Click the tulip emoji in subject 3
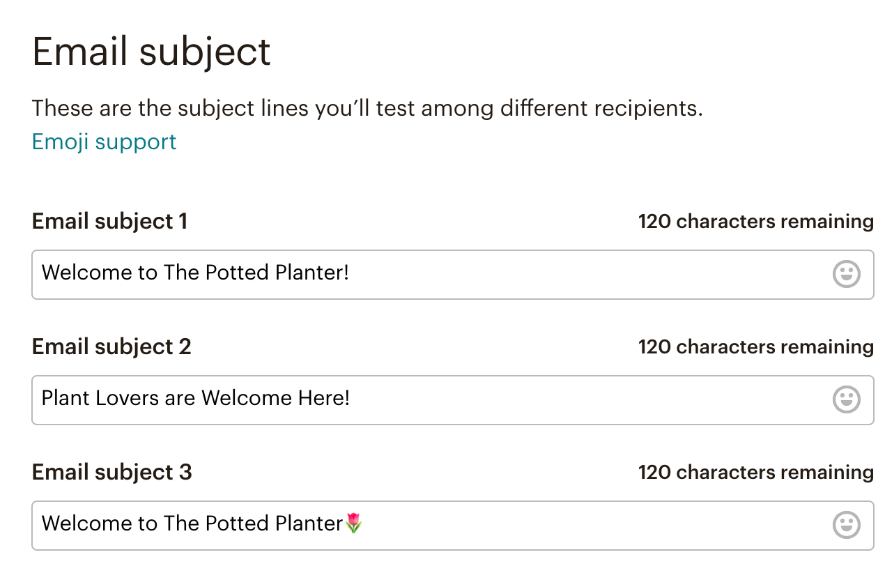This screenshot has width=891, height=588. click(x=354, y=523)
